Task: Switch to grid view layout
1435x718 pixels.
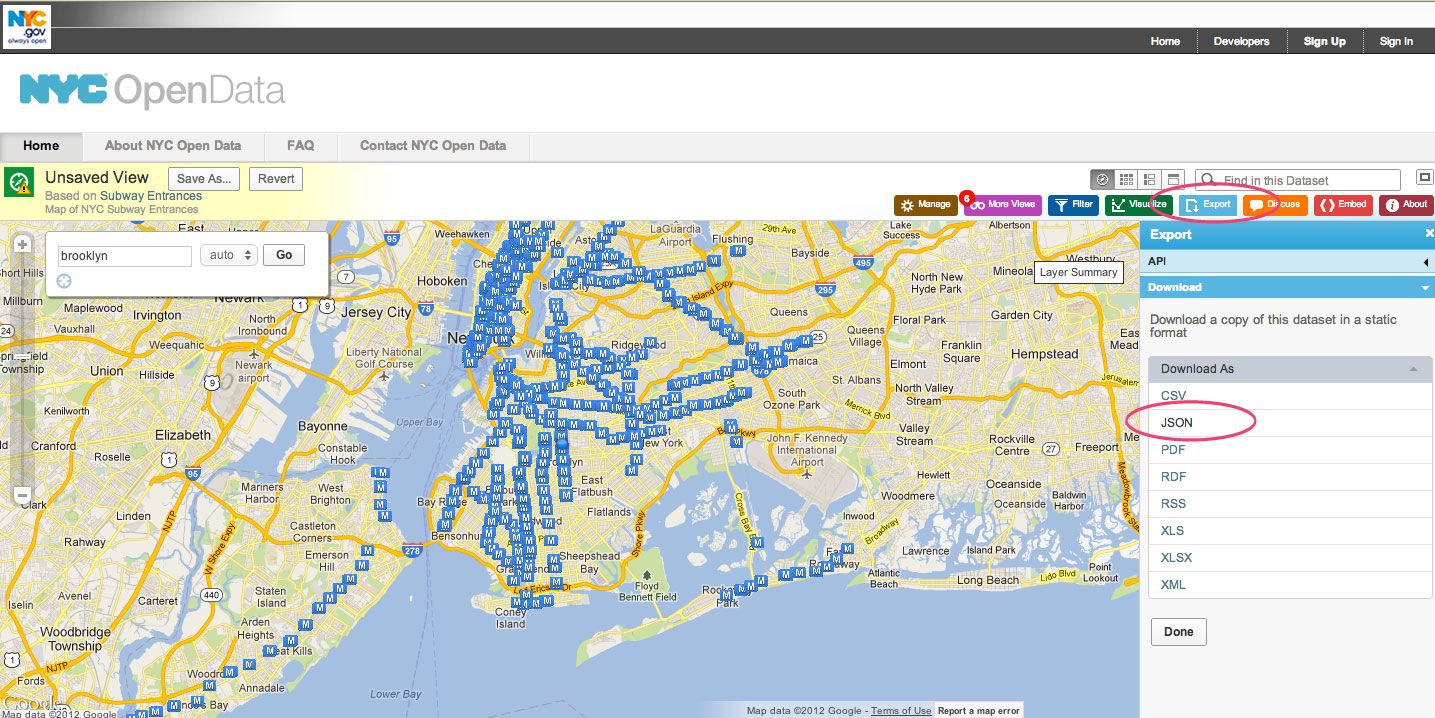Action: (1125, 179)
